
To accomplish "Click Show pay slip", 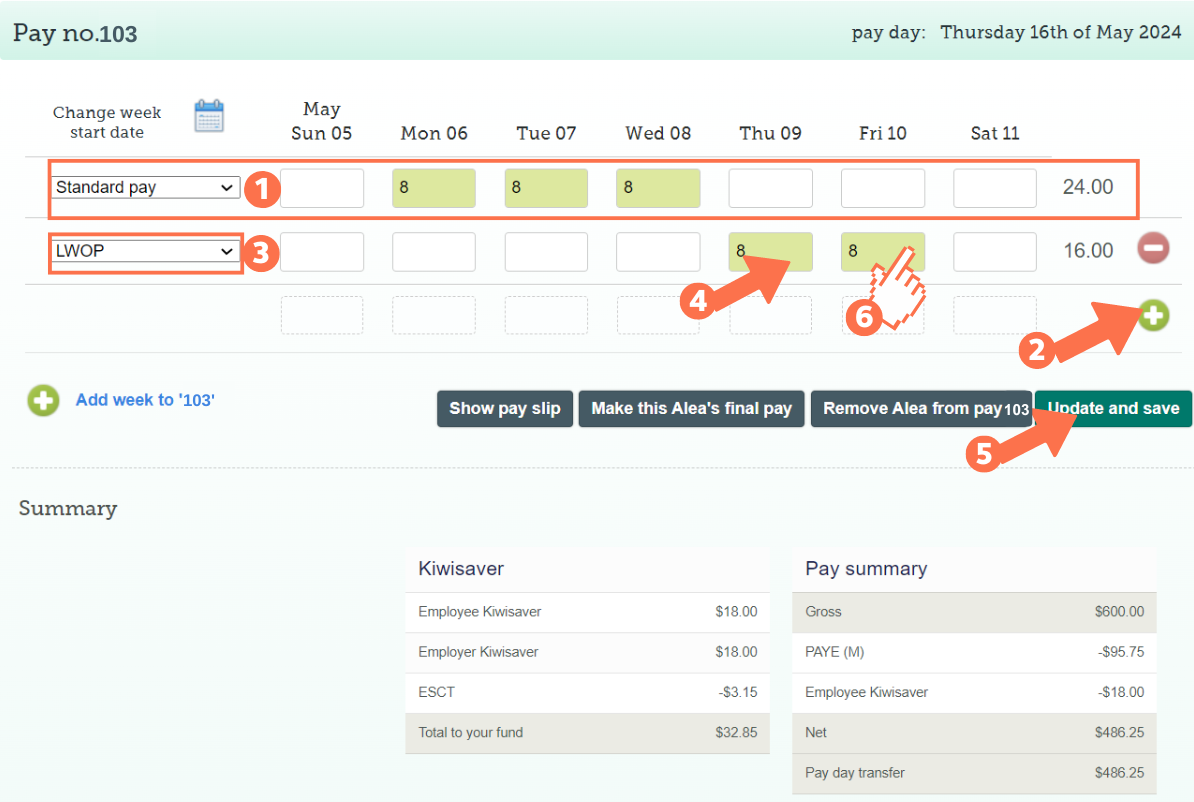I will pyautogui.click(x=504, y=408).
